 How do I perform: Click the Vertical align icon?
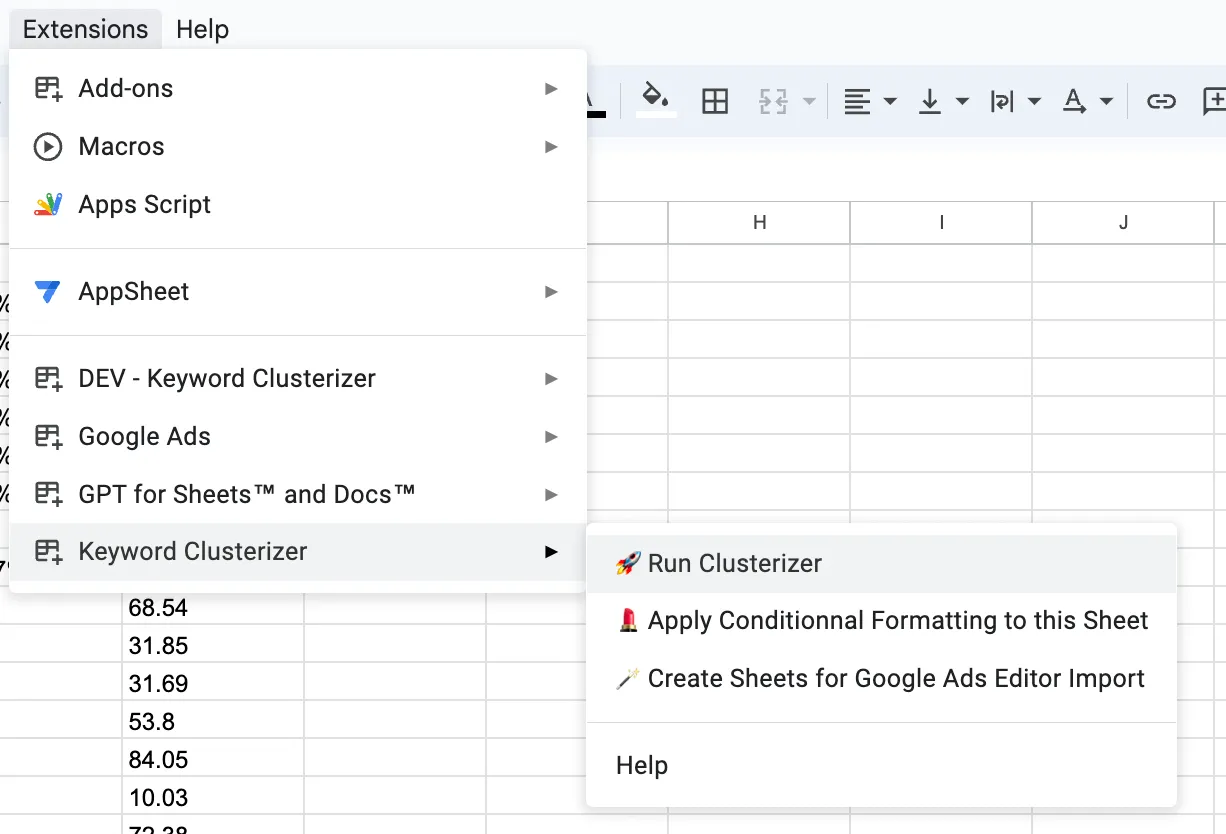pyautogui.click(x=930, y=101)
